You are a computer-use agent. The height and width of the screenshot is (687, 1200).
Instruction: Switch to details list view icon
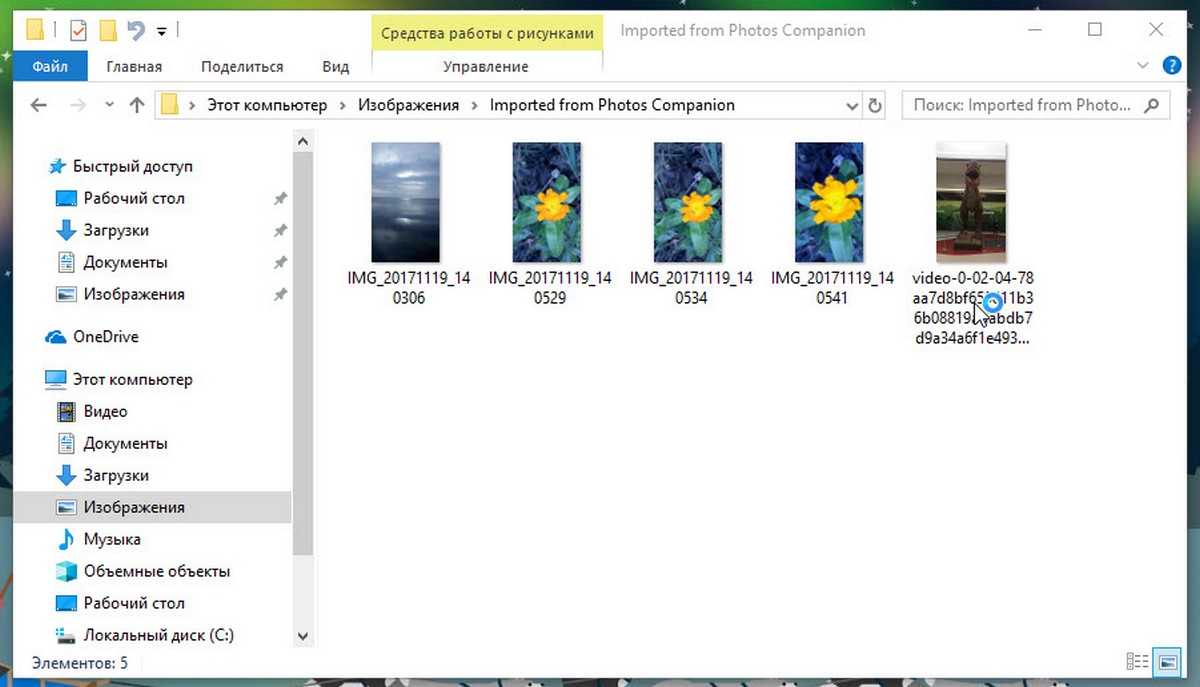[x=1137, y=662]
